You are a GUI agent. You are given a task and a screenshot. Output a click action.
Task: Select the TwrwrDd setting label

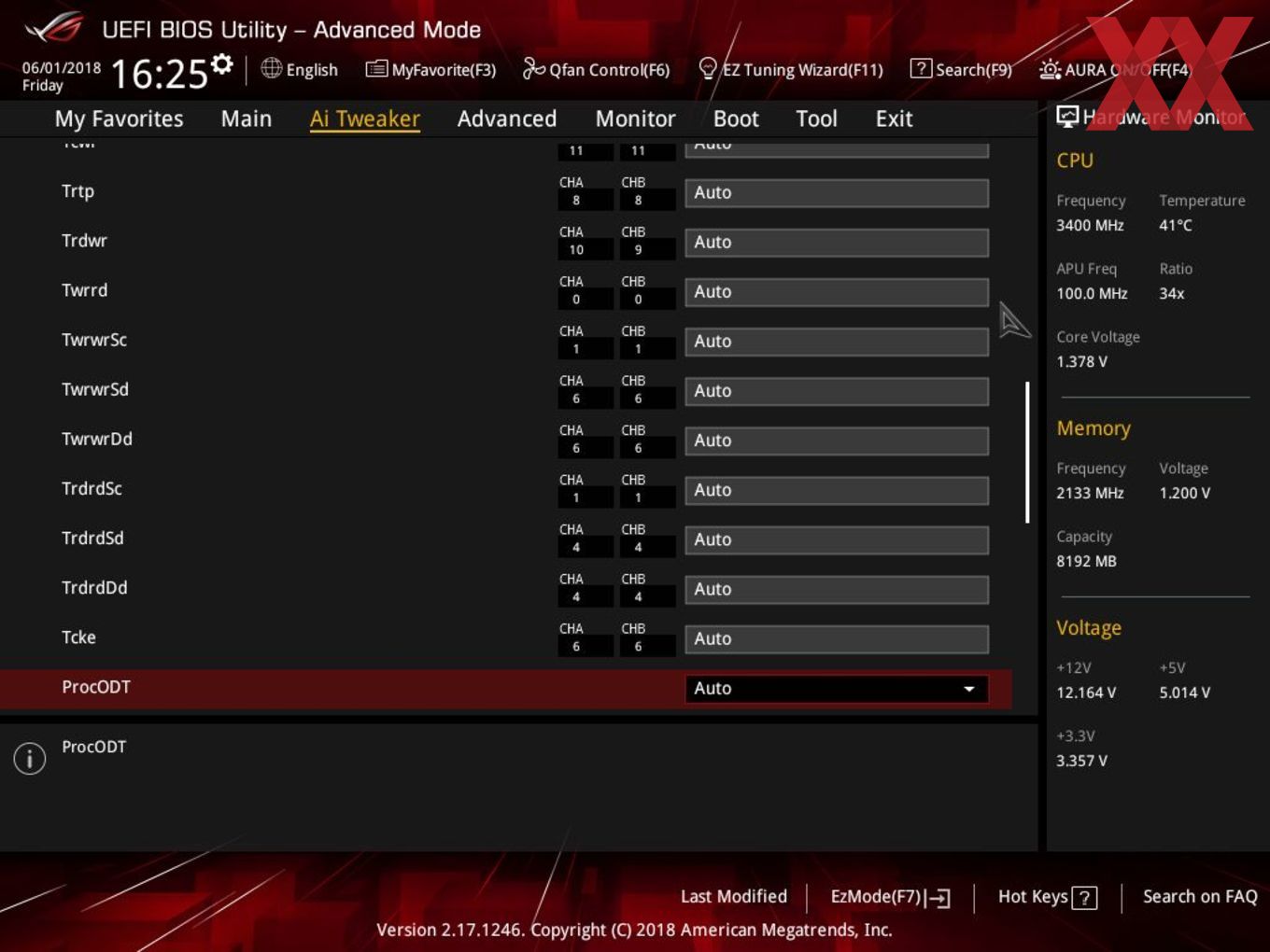pyautogui.click(x=97, y=439)
